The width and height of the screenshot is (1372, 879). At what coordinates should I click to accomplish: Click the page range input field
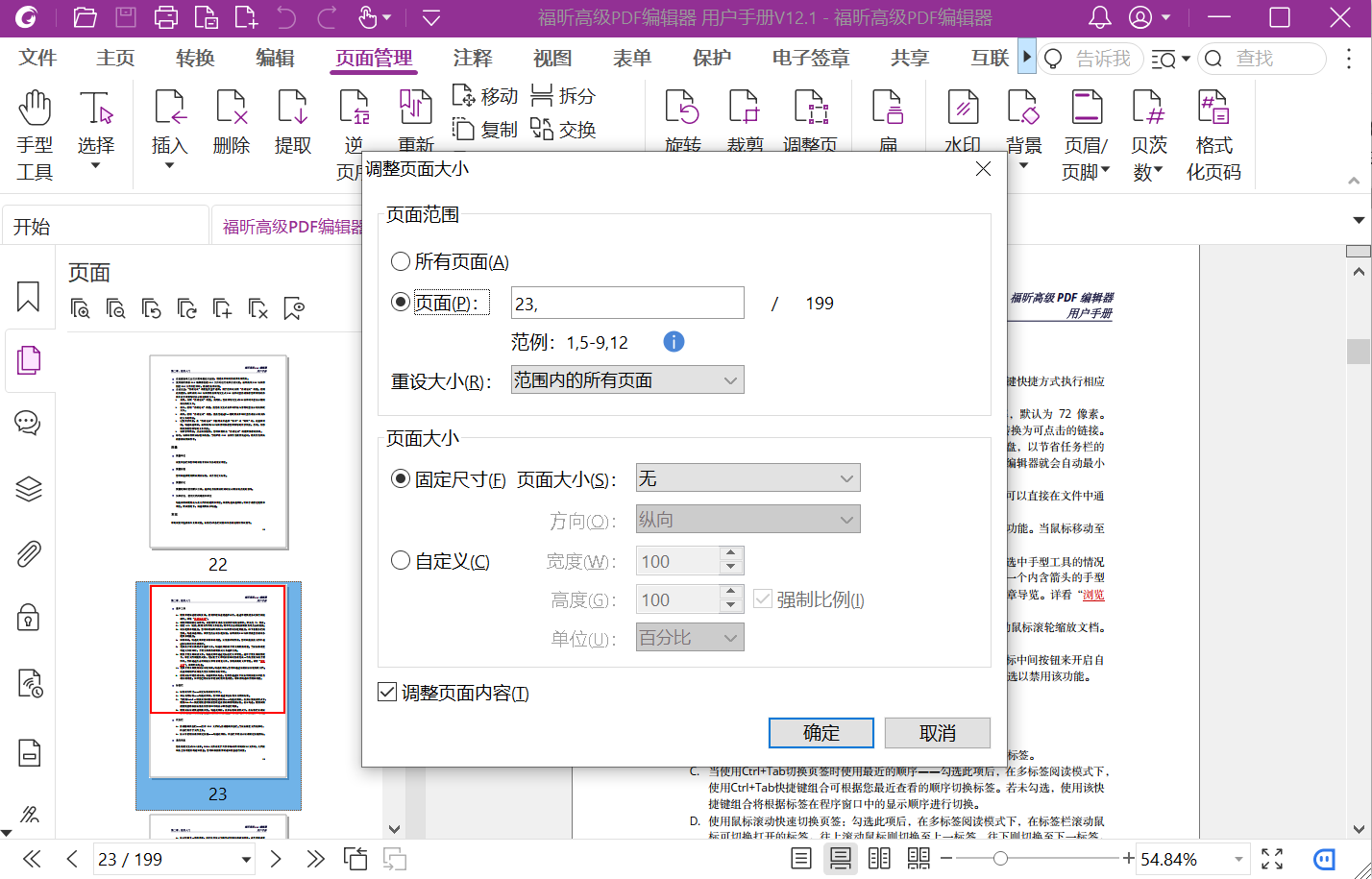click(x=627, y=303)
